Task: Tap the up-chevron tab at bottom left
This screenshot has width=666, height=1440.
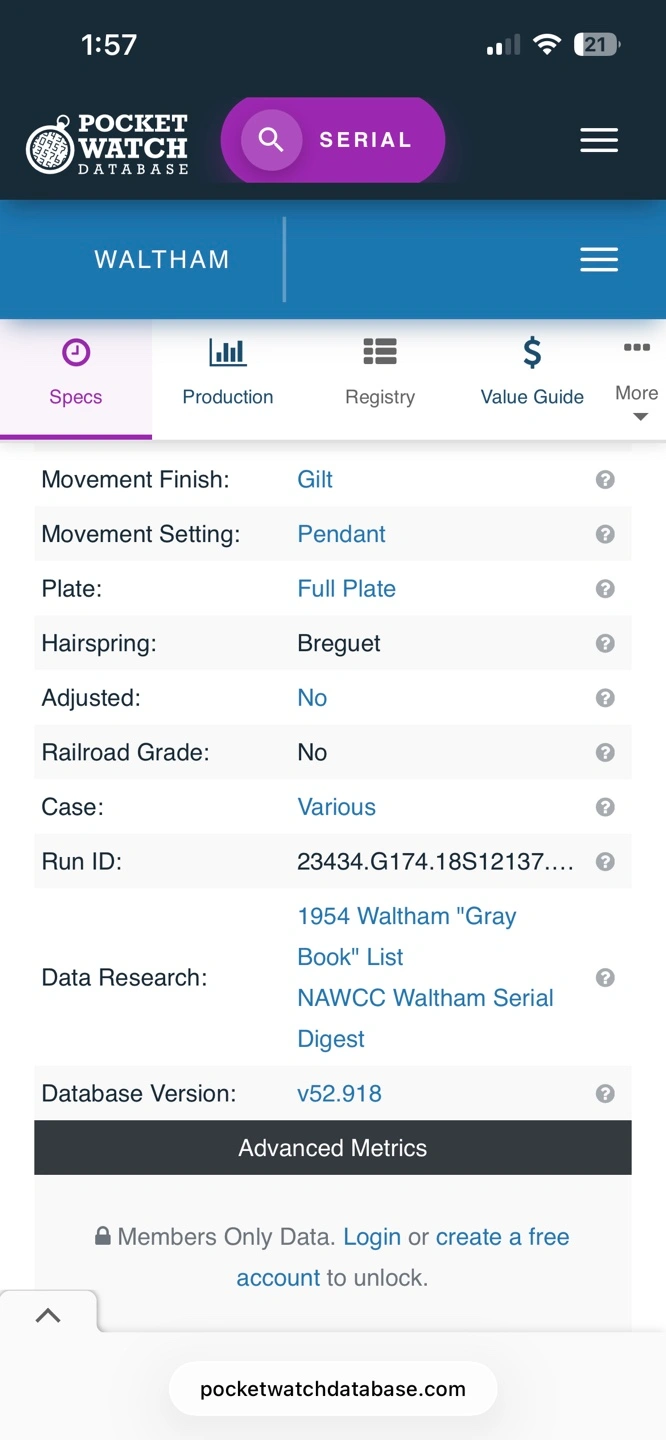Action: pyautogui.click(x=48, y=1316)
